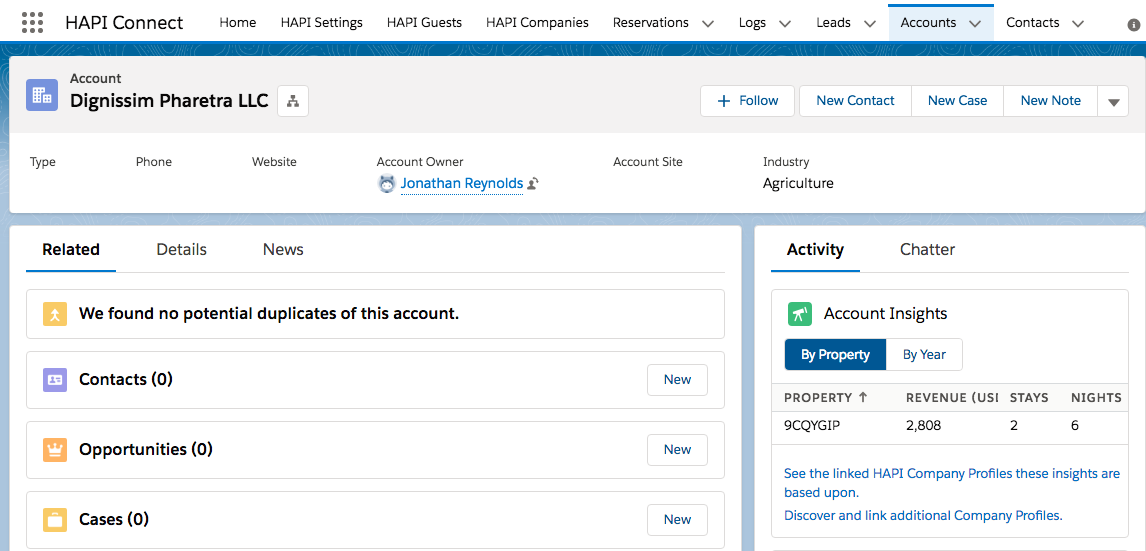The width and height of the screenshot is (1146, 551).
Task: Open the HAPI Guests tab
Action: click(x=424, y=23)
